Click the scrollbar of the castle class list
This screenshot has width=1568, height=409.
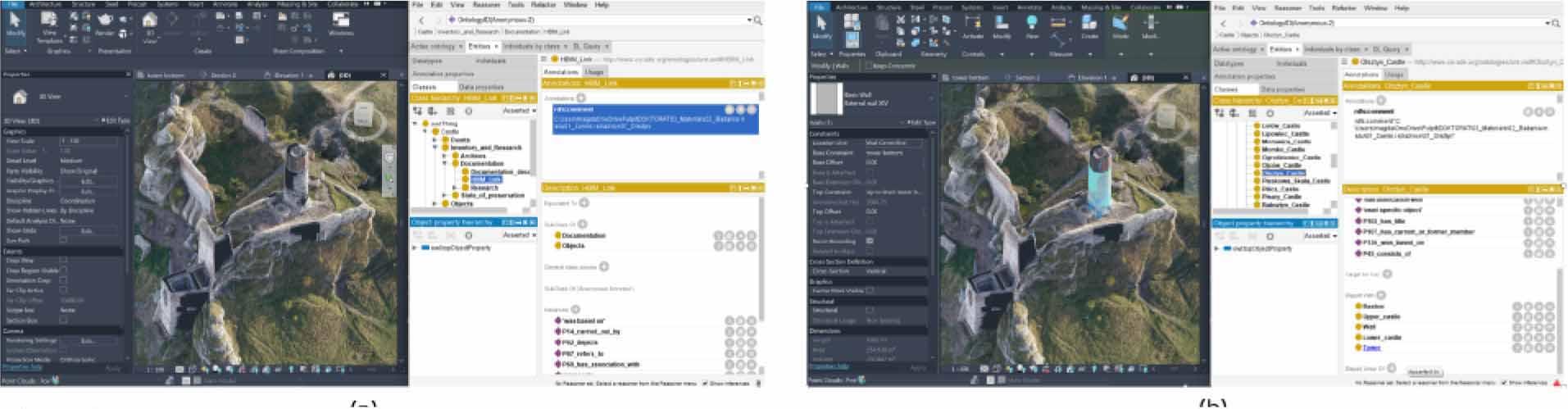[x=1334, y=160]
